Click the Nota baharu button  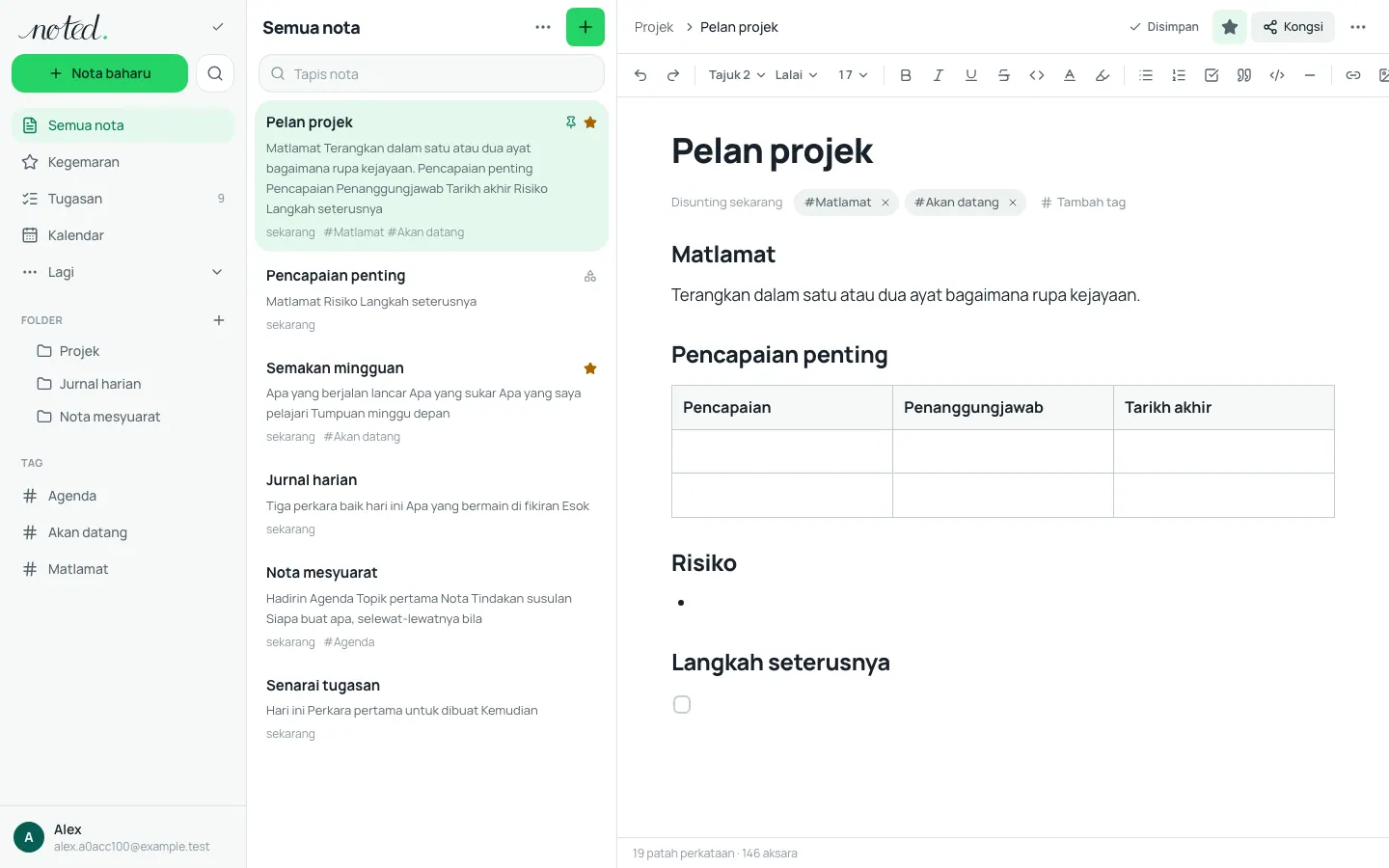(x=99, y=73)
